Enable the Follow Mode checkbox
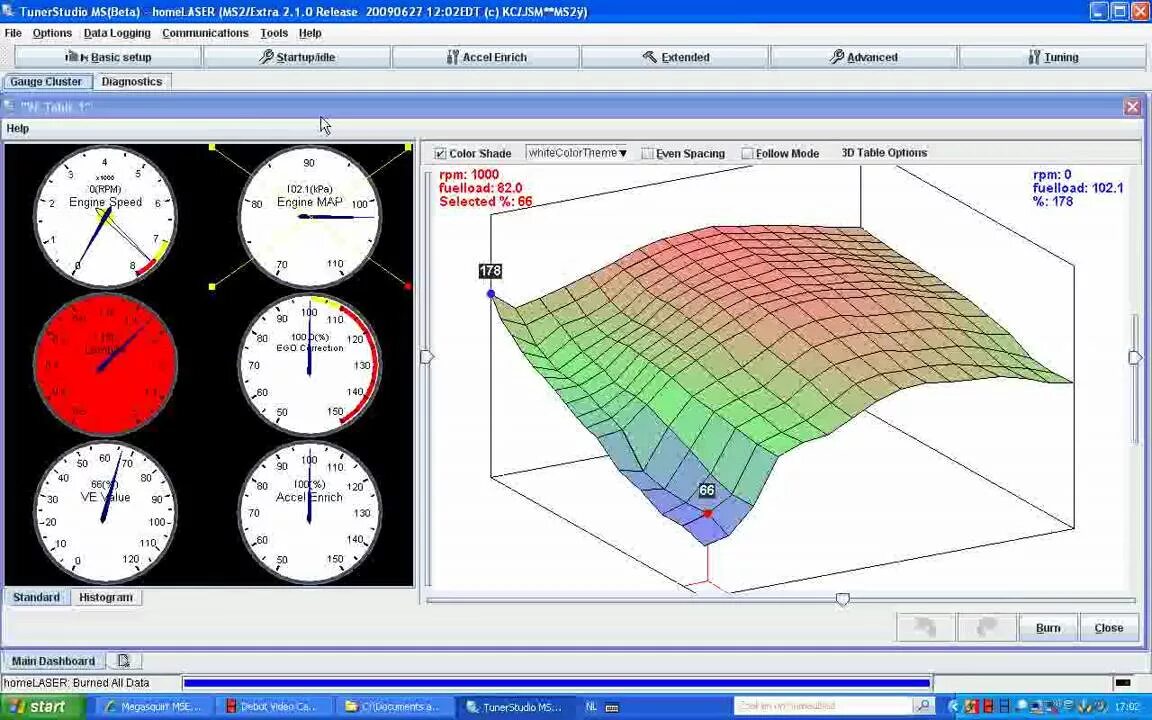Viewport: 1152px width, 720px height. [747, 154]
